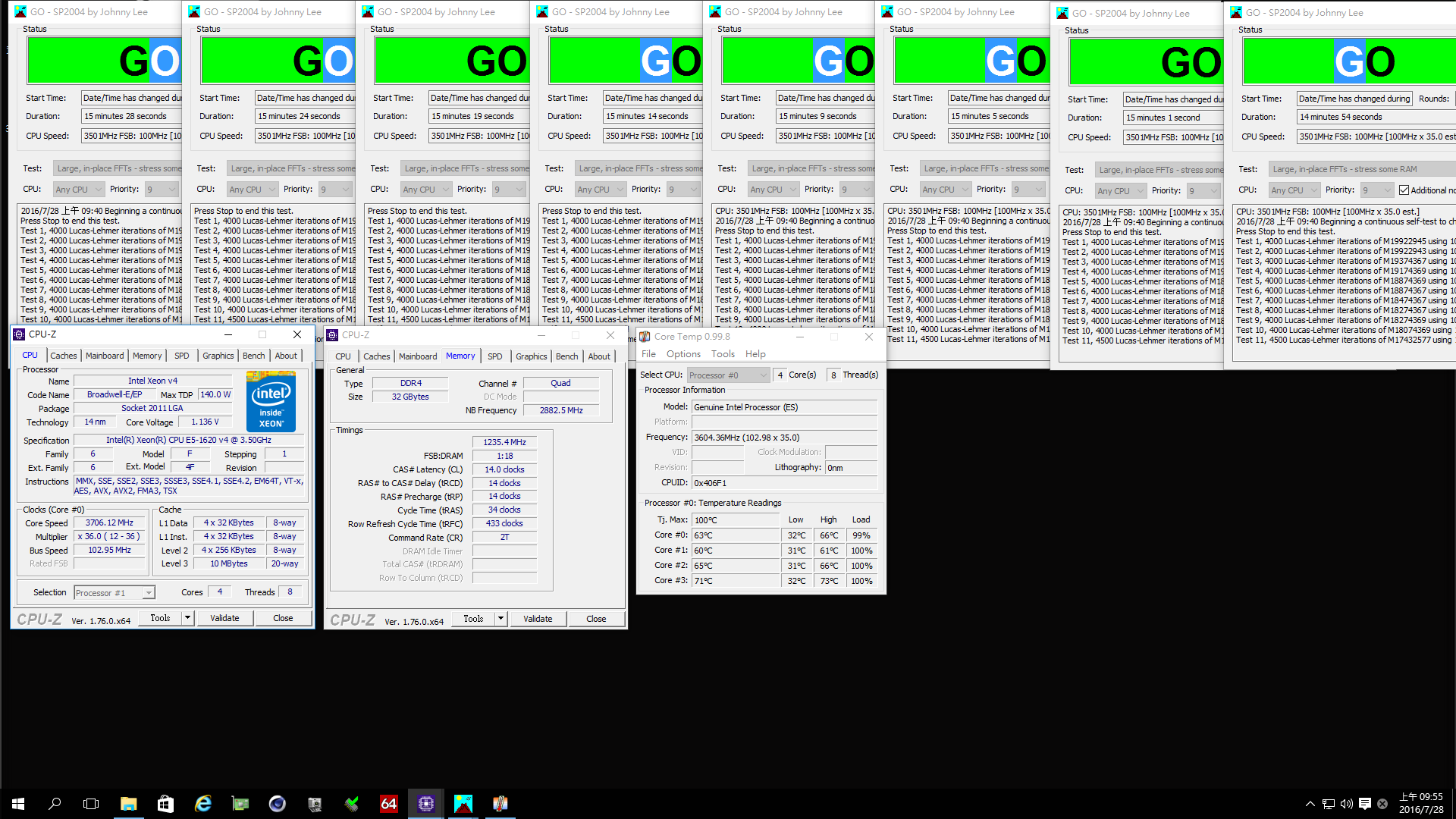Screen dimensions: 1456x819
Task: Click title icon of CPU-Z Memory window
Action: point(332,335)
